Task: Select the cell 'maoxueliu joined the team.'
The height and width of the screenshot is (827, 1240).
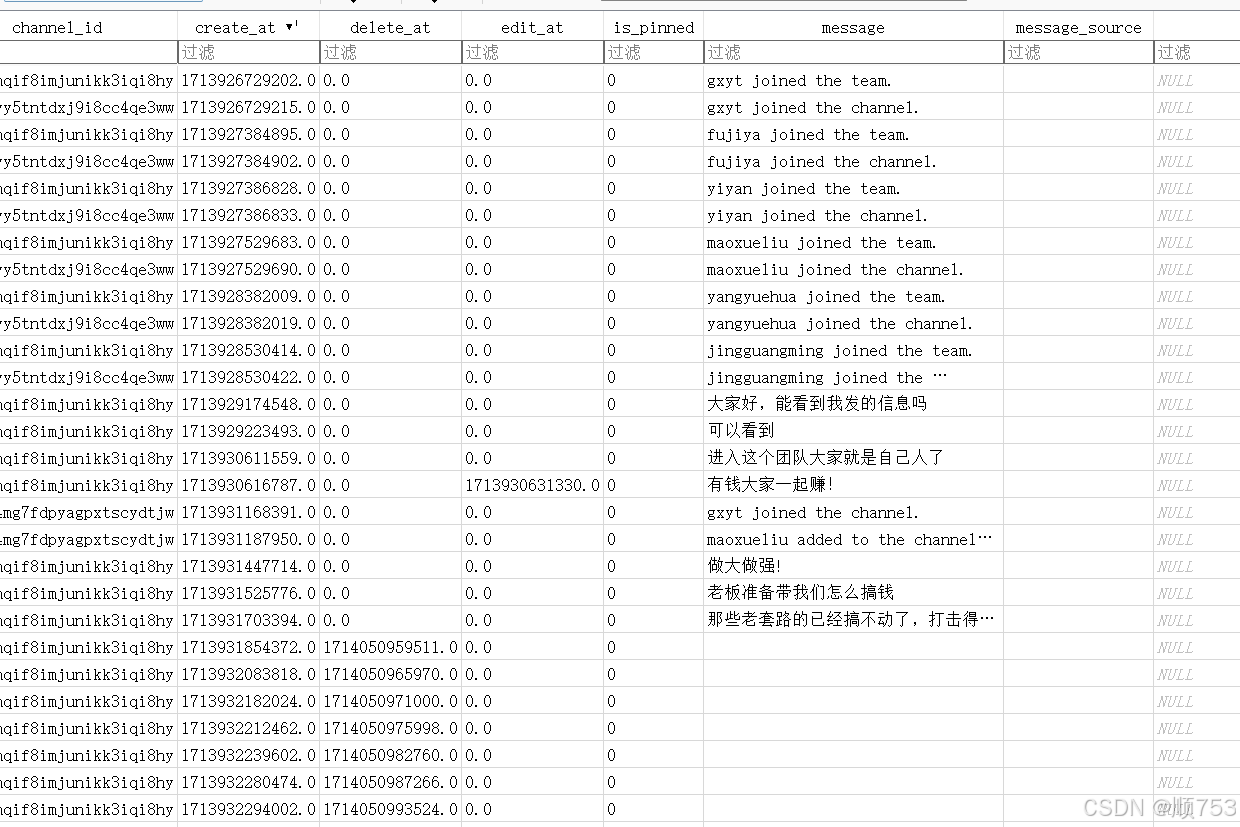Action: (853, 242)
